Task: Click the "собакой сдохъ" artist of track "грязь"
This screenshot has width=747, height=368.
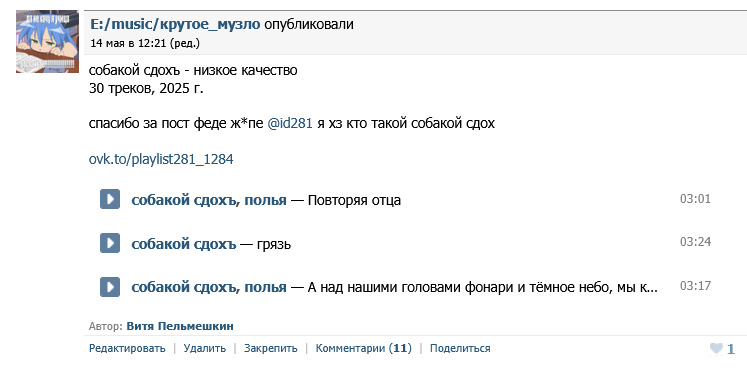Action: click(x=183, y=244)
